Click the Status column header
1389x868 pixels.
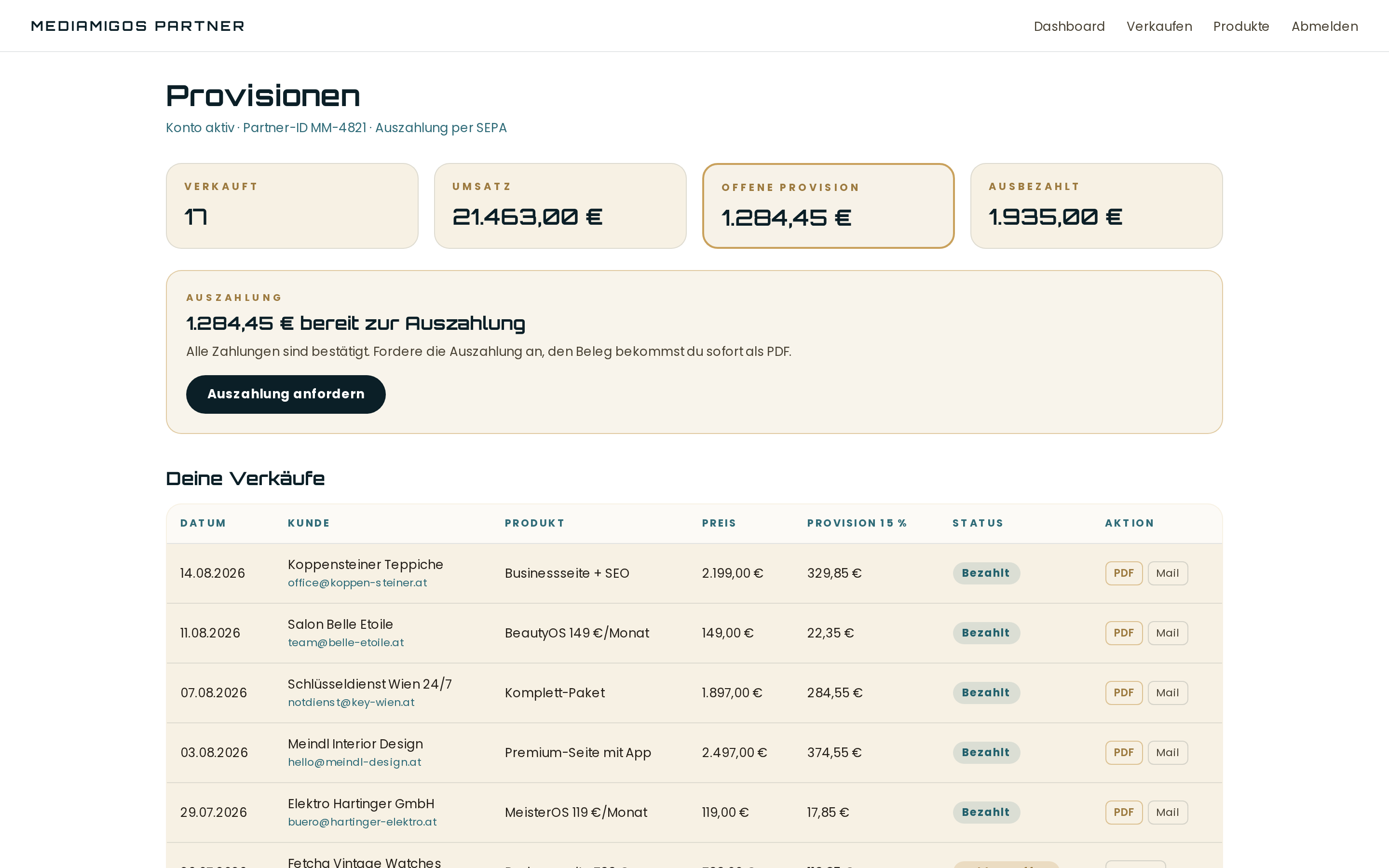pos(978,523)
